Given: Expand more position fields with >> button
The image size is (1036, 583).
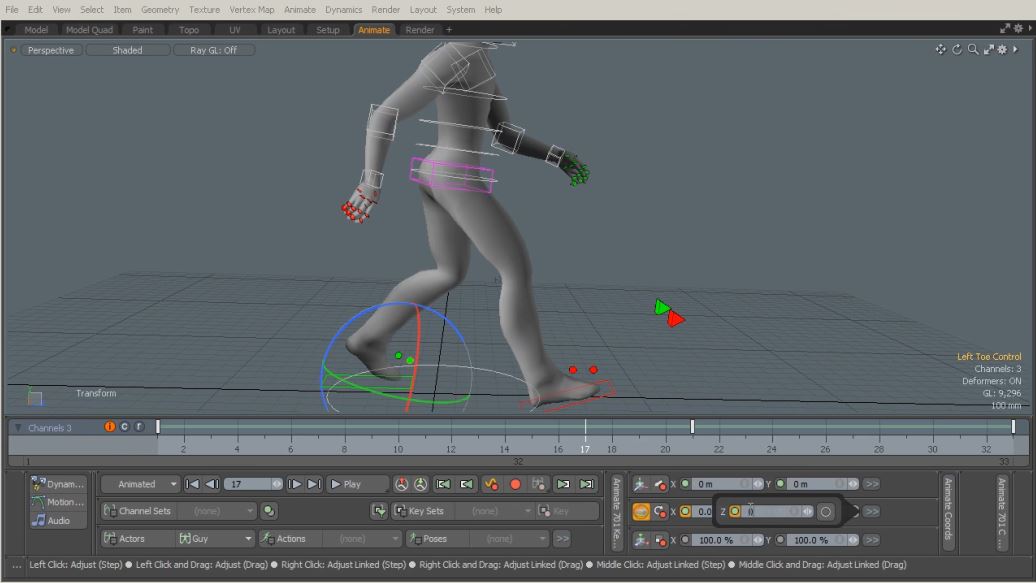Looking at the screenshot, I should pyautogui.click(x=872, y=484).
